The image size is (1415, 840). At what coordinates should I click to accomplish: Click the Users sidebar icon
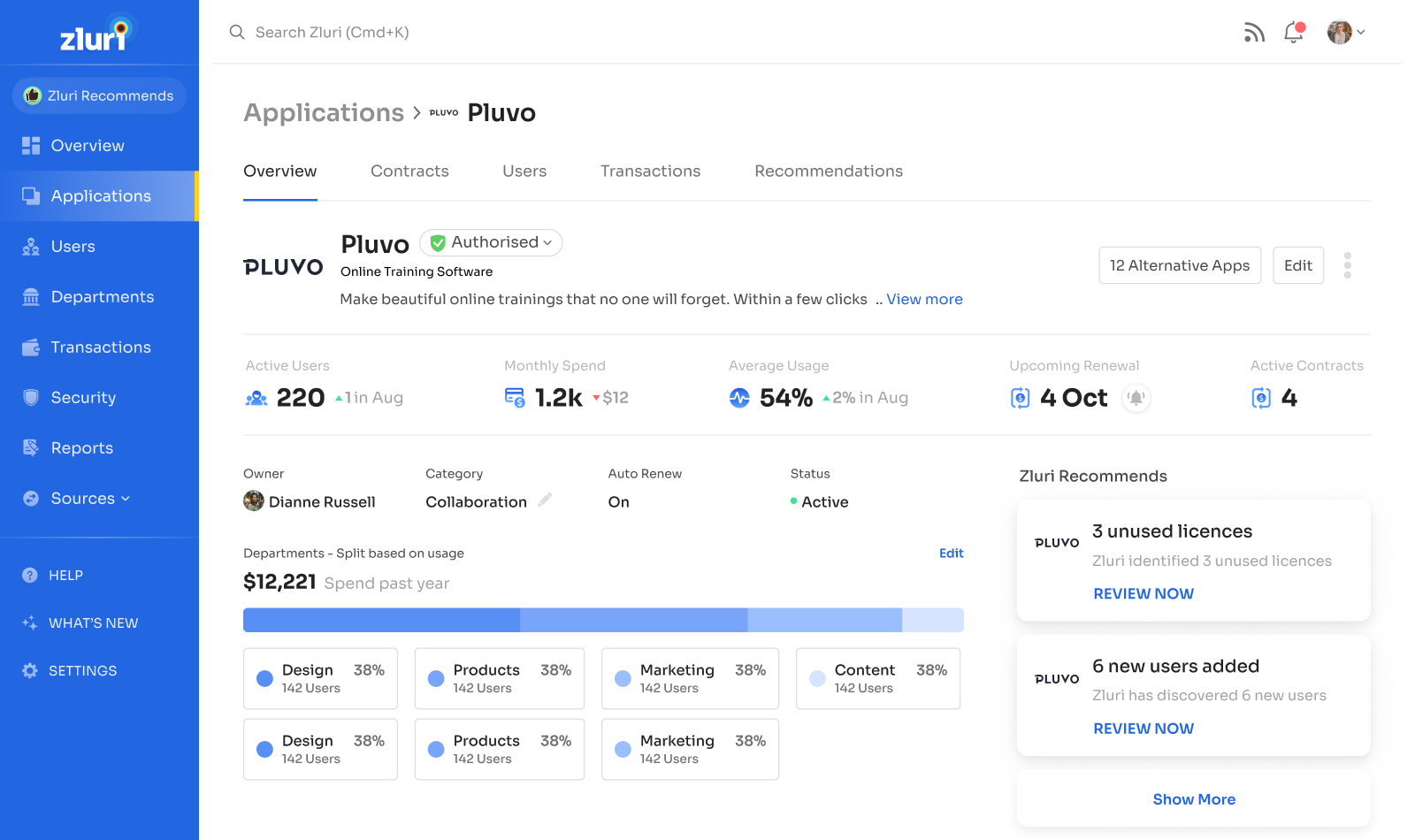31,247
